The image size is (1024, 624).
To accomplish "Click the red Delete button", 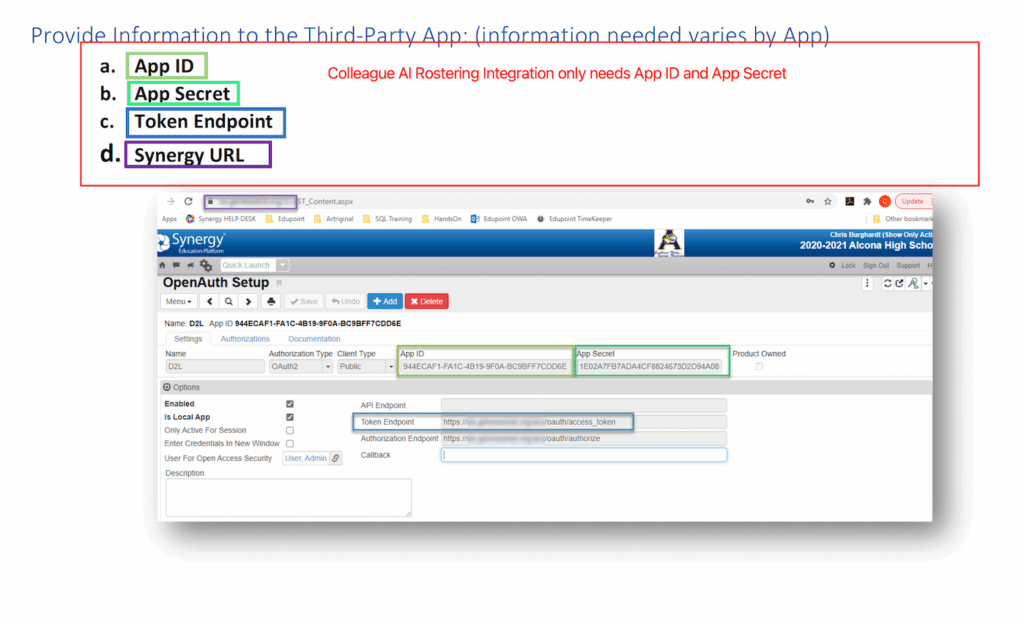I will 426,301.
